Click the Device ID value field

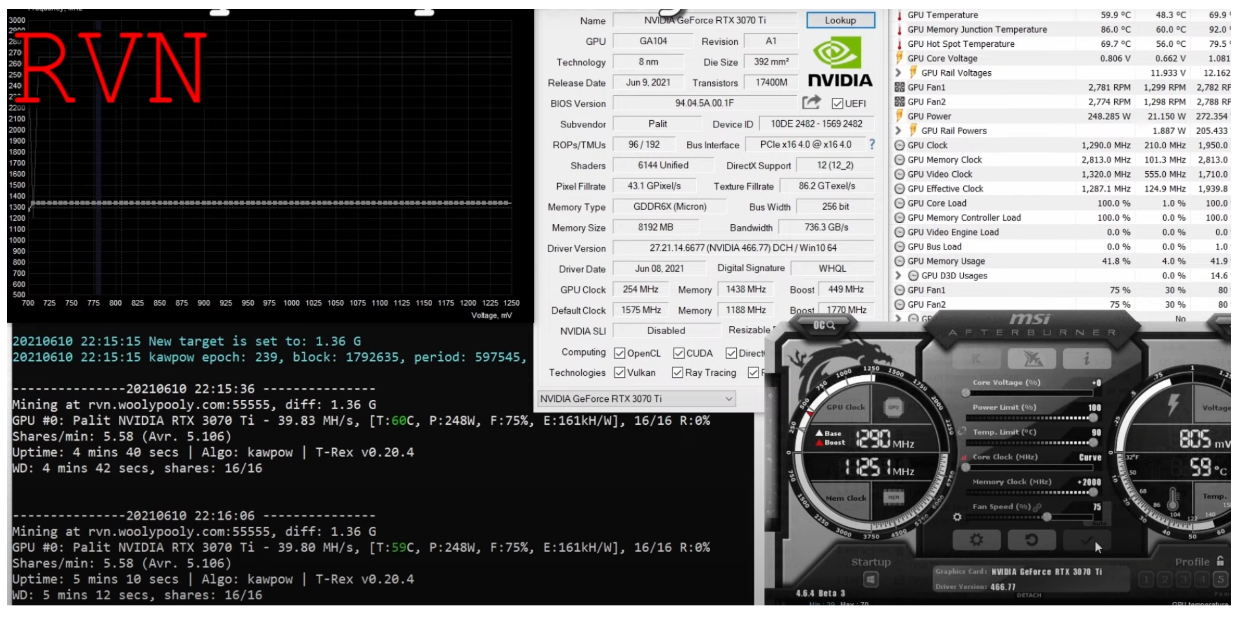click(816, 124)
